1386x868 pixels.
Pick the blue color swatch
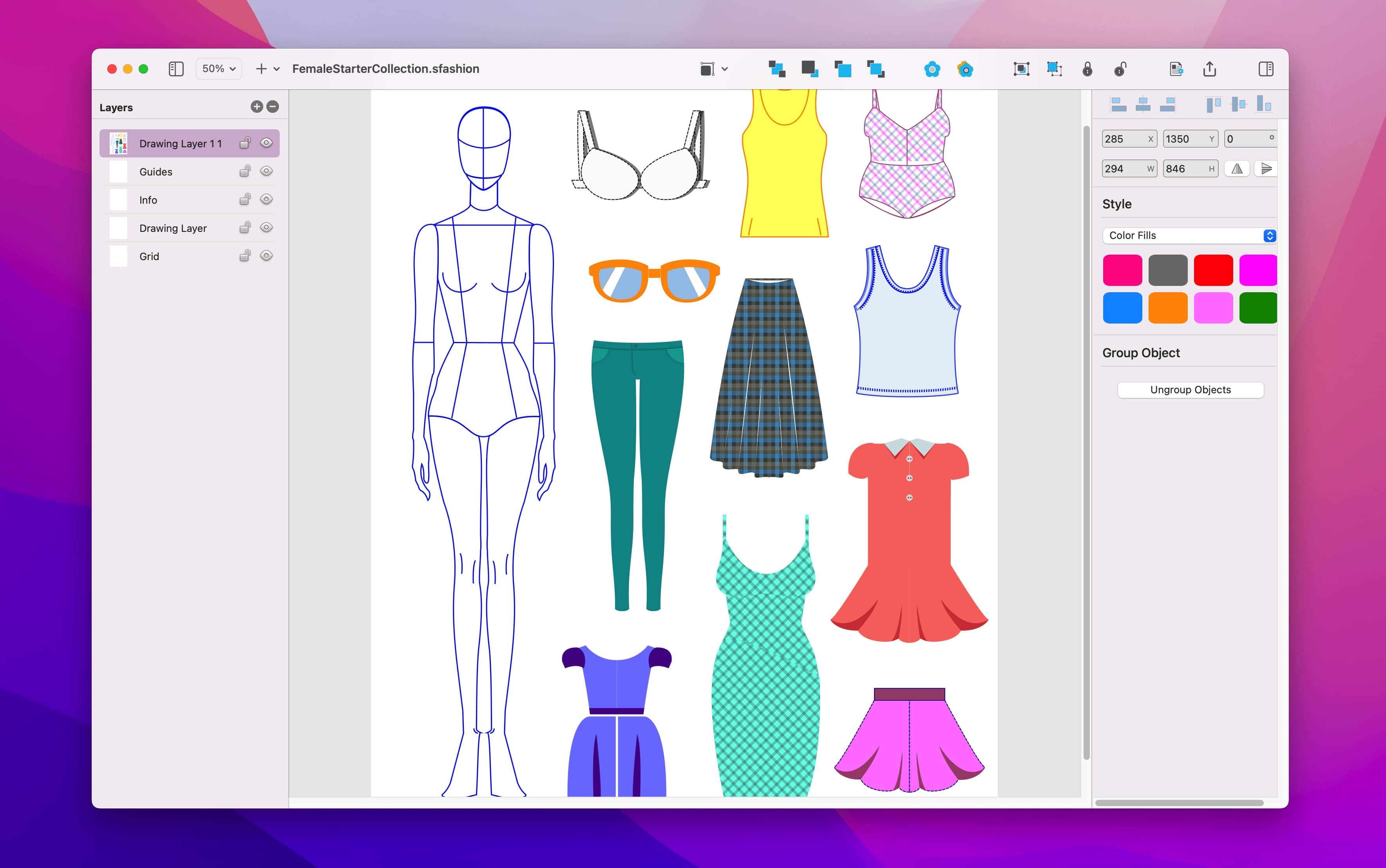[1122, 308]
